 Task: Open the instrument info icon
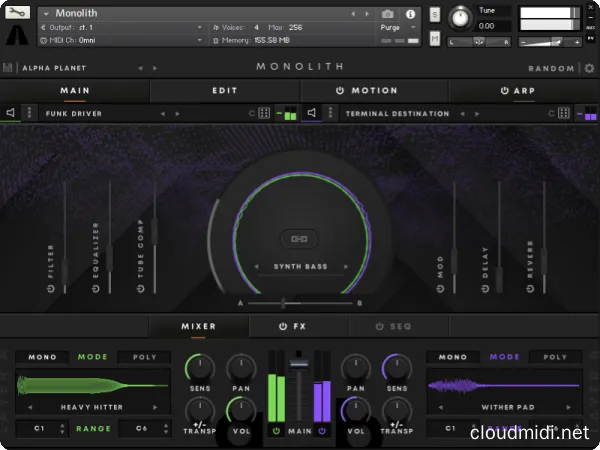410,14
